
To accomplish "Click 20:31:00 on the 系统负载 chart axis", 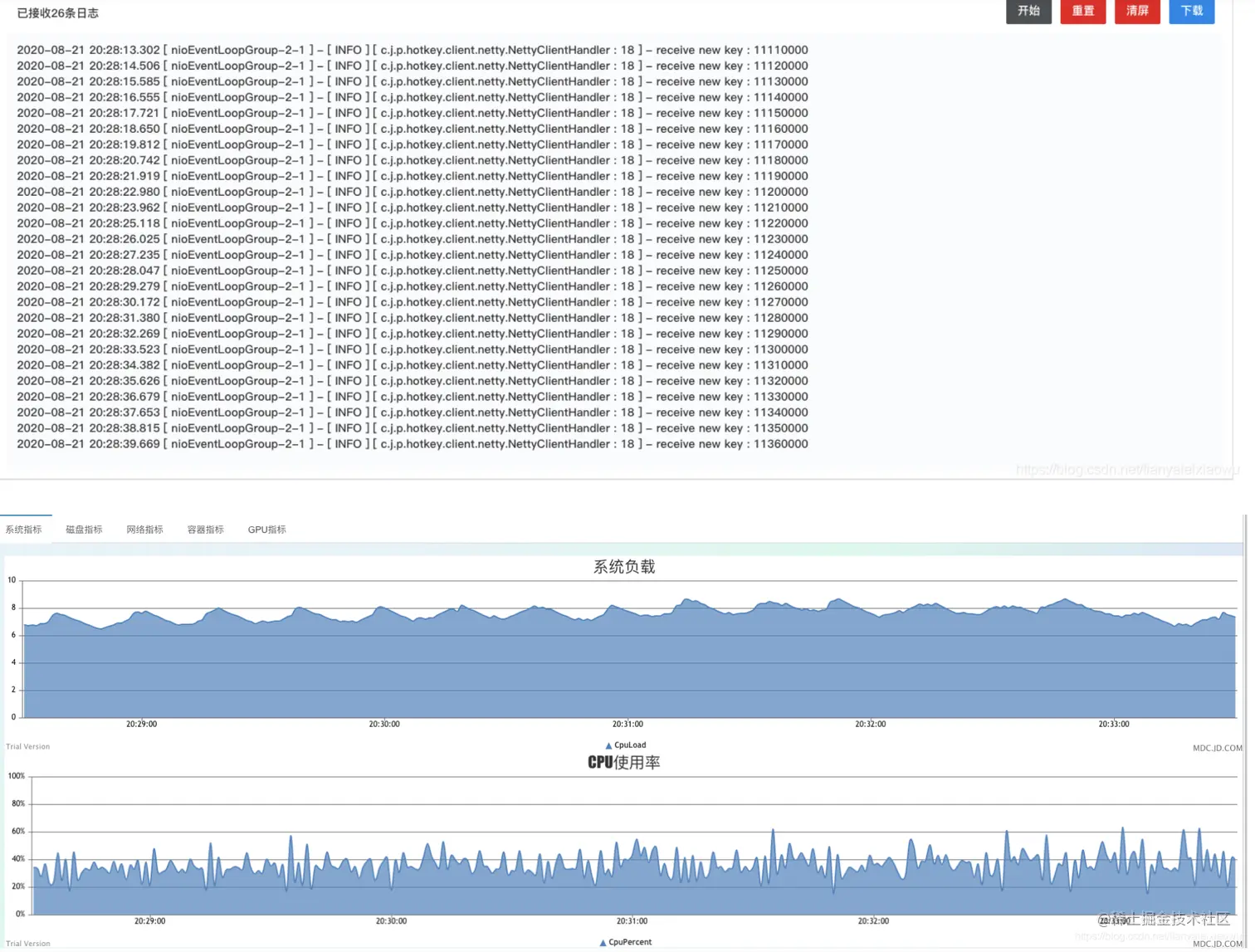I will click(x=627, y=725).
